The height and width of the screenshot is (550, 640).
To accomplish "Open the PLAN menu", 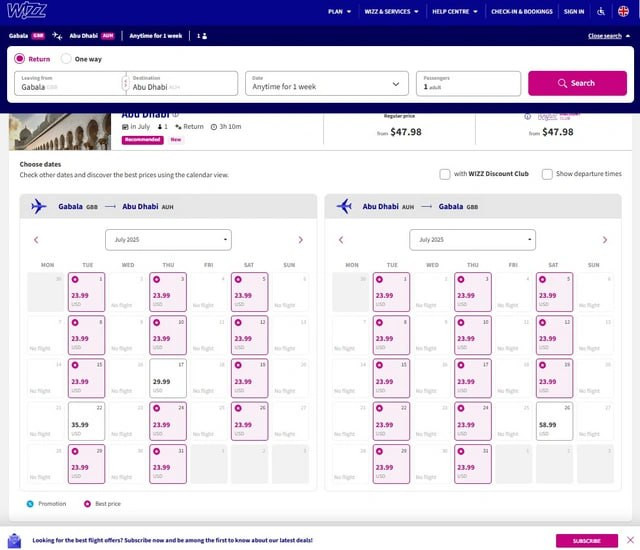I will pyautogui.click(x=339, y=11).
